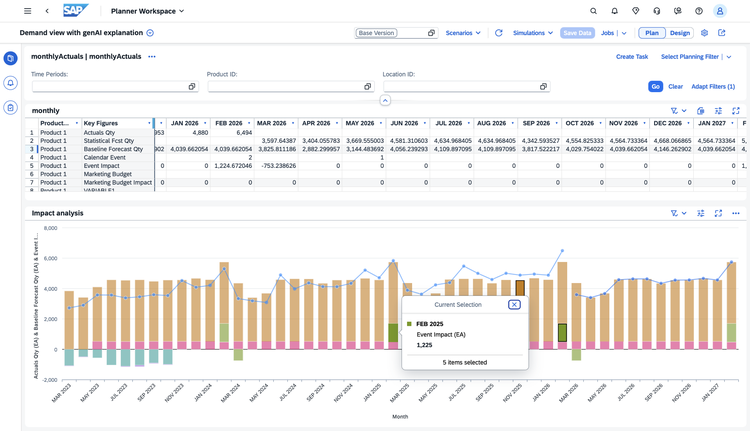Screen dimensions: 750x431
Task: Open the diamond-shaped icon in header
Action: point(635,11)
